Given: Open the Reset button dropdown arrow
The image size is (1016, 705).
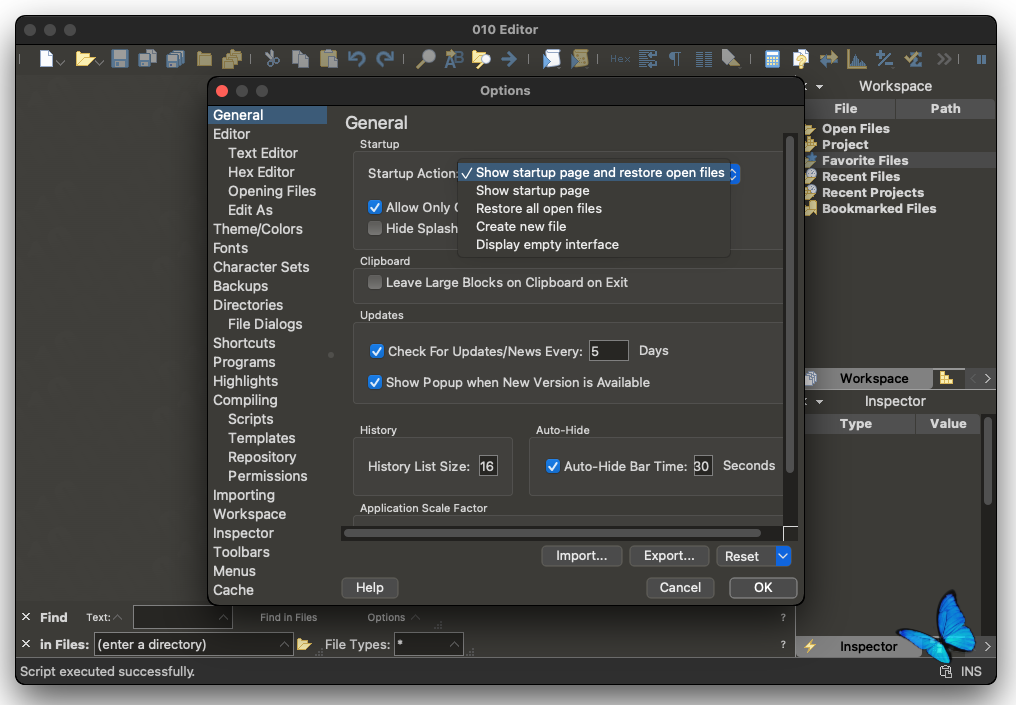Looking at the screenshot, I should pyautogui.click(x=783, y=556).
